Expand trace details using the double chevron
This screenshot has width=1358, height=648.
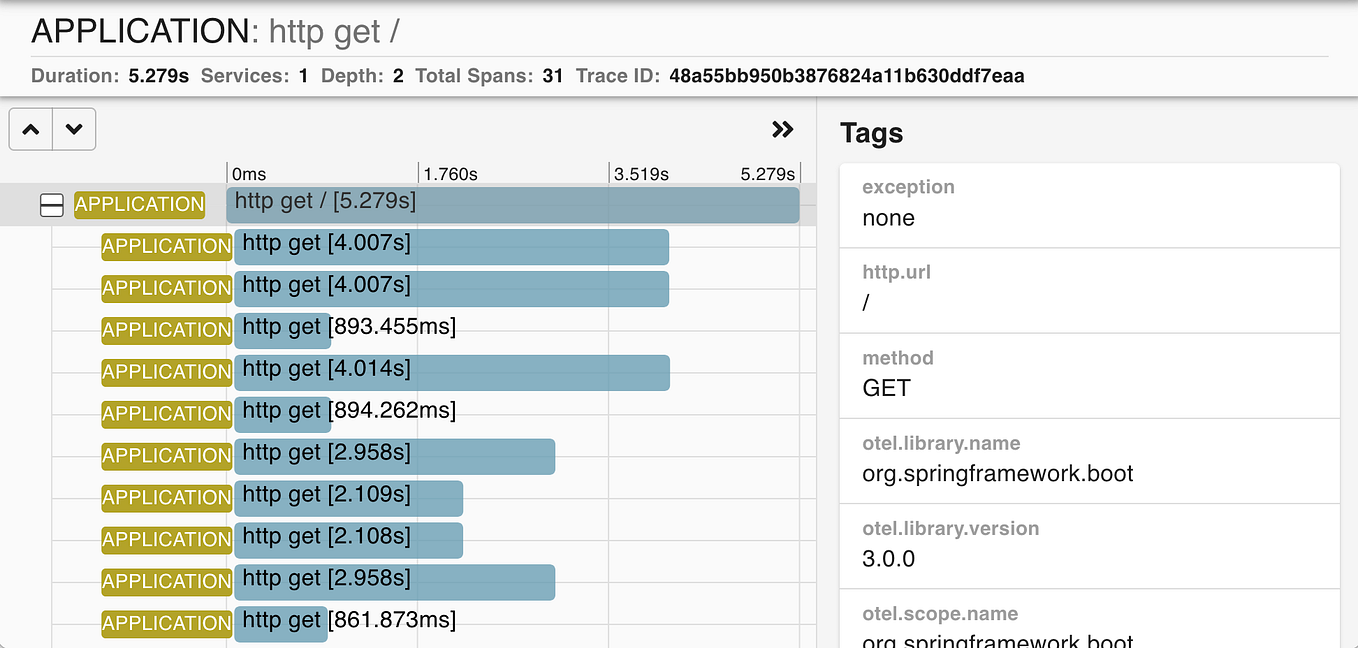point(783,128)
